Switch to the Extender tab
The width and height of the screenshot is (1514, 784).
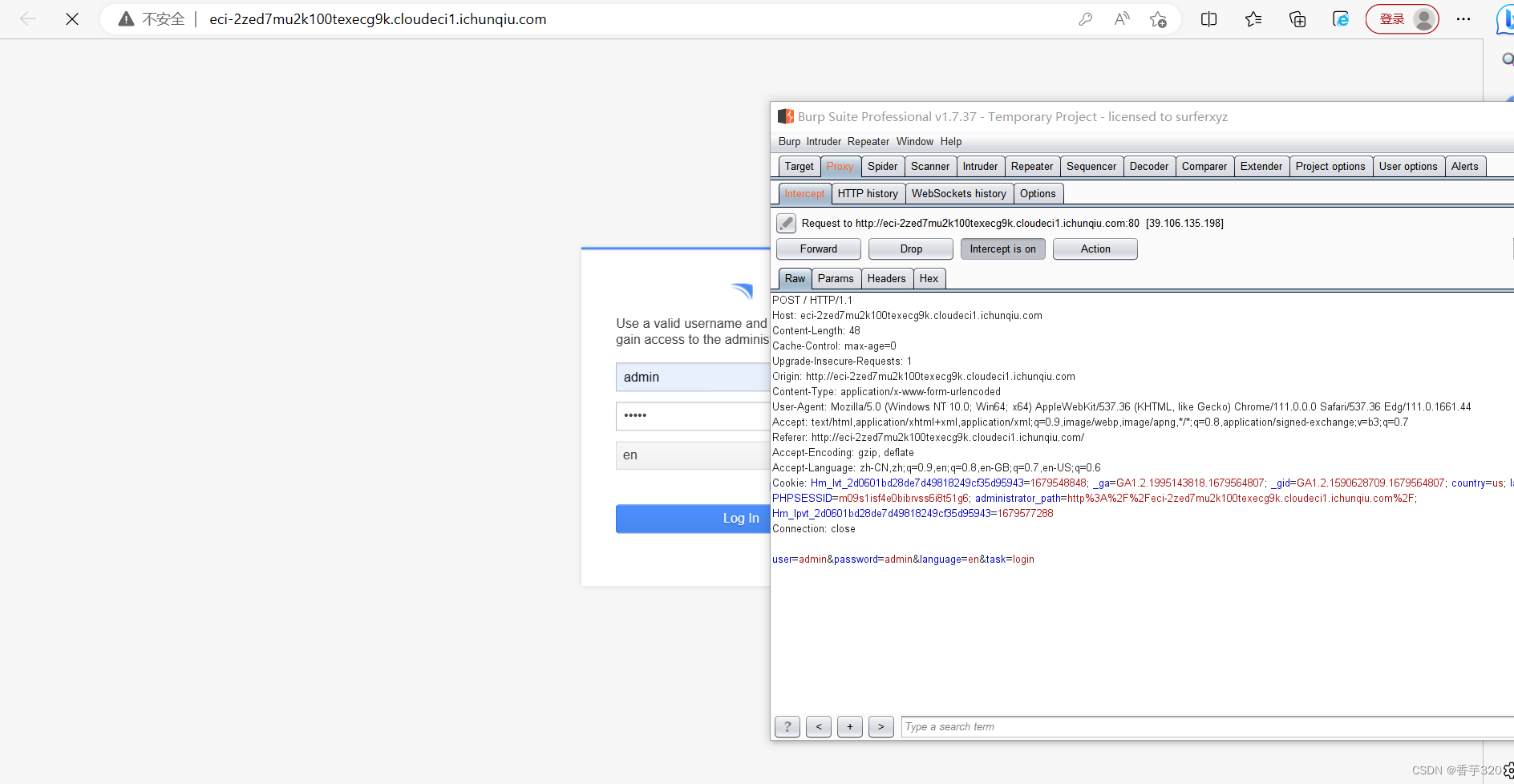(x=1261, y=167)
